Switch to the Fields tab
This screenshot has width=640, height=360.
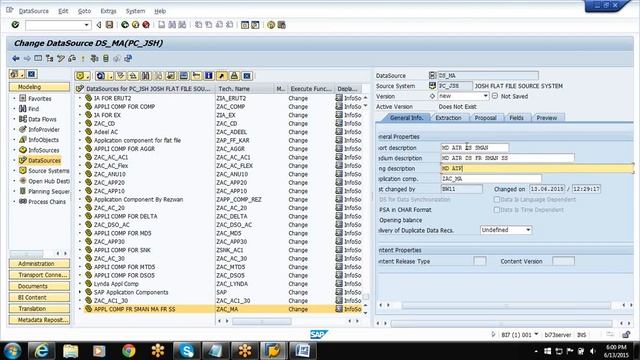coord(516,118)
